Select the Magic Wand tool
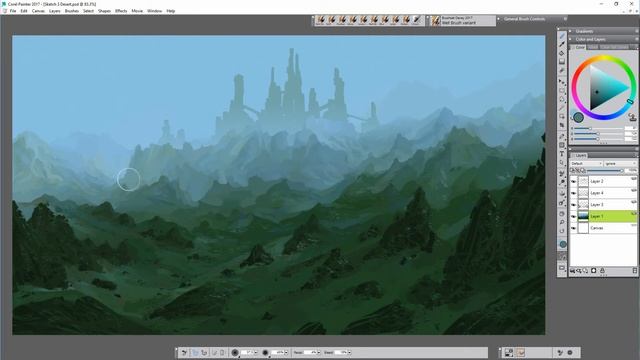 click(x=562, y=108)
